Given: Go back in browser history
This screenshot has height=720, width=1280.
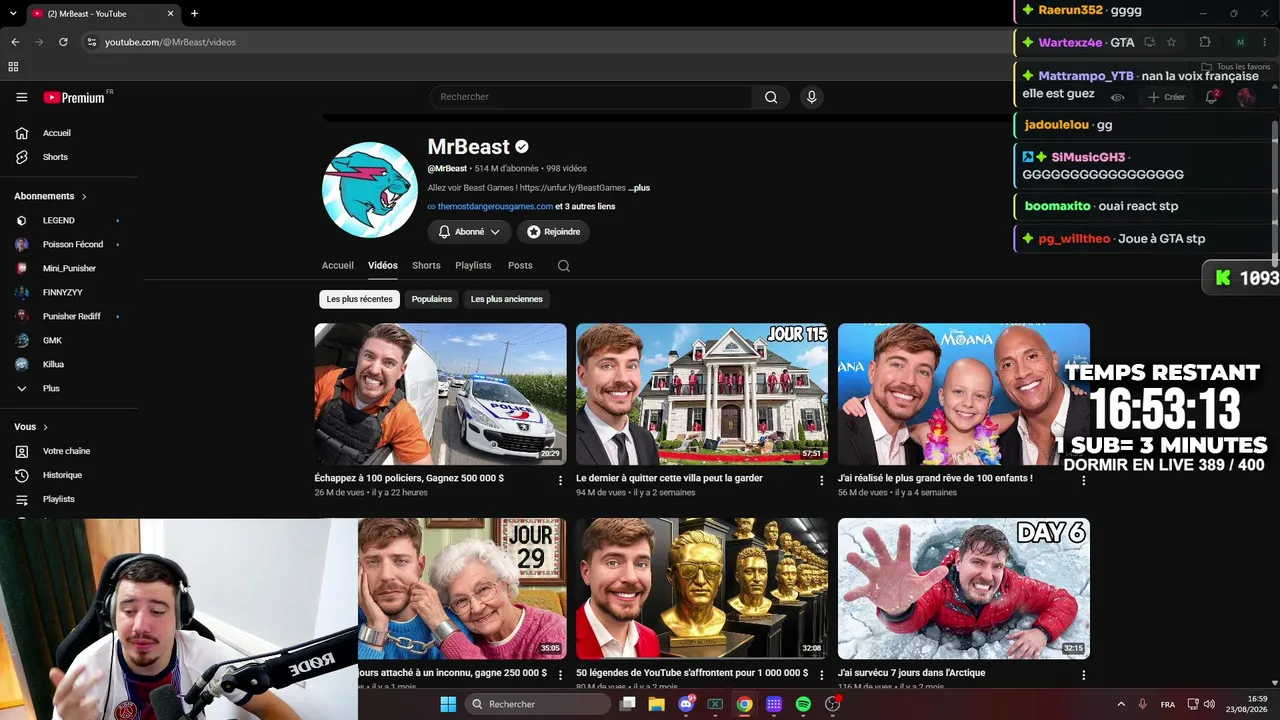Looking at the screenshot, I should (x=15, y=42).
